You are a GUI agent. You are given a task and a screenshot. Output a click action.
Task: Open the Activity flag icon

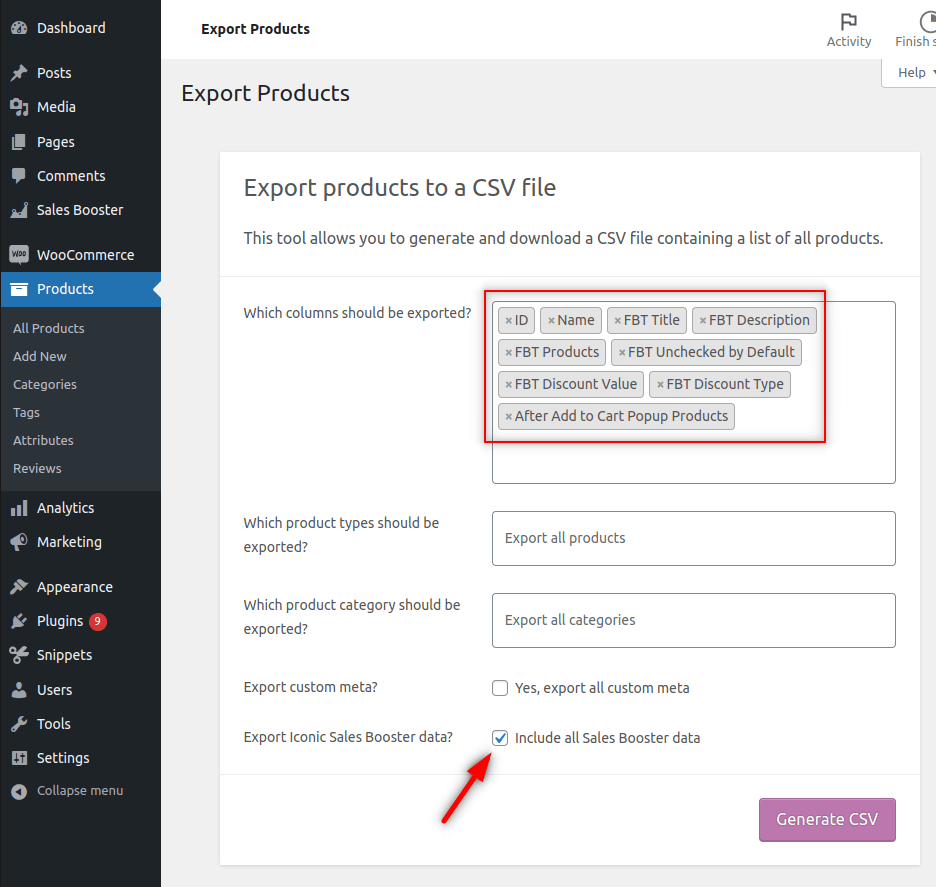click(849, 22)
